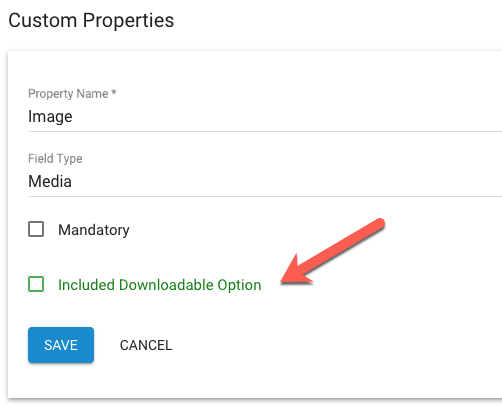Click the green Included Downloadable Option label
Image resolution: width=502 pixels, height=414 pixels.
(160, 285)
